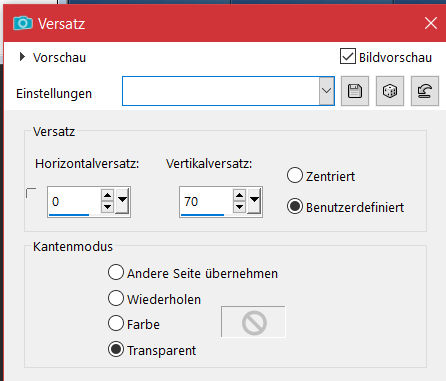Click the Vertikalversatz value field showing 70
The image size is (446, 381).
[x=206, y=201]
